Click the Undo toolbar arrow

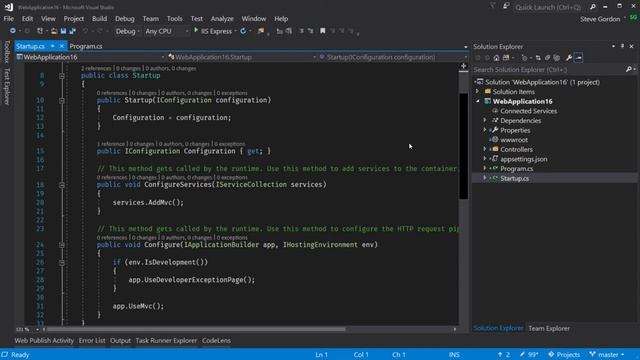85,31
